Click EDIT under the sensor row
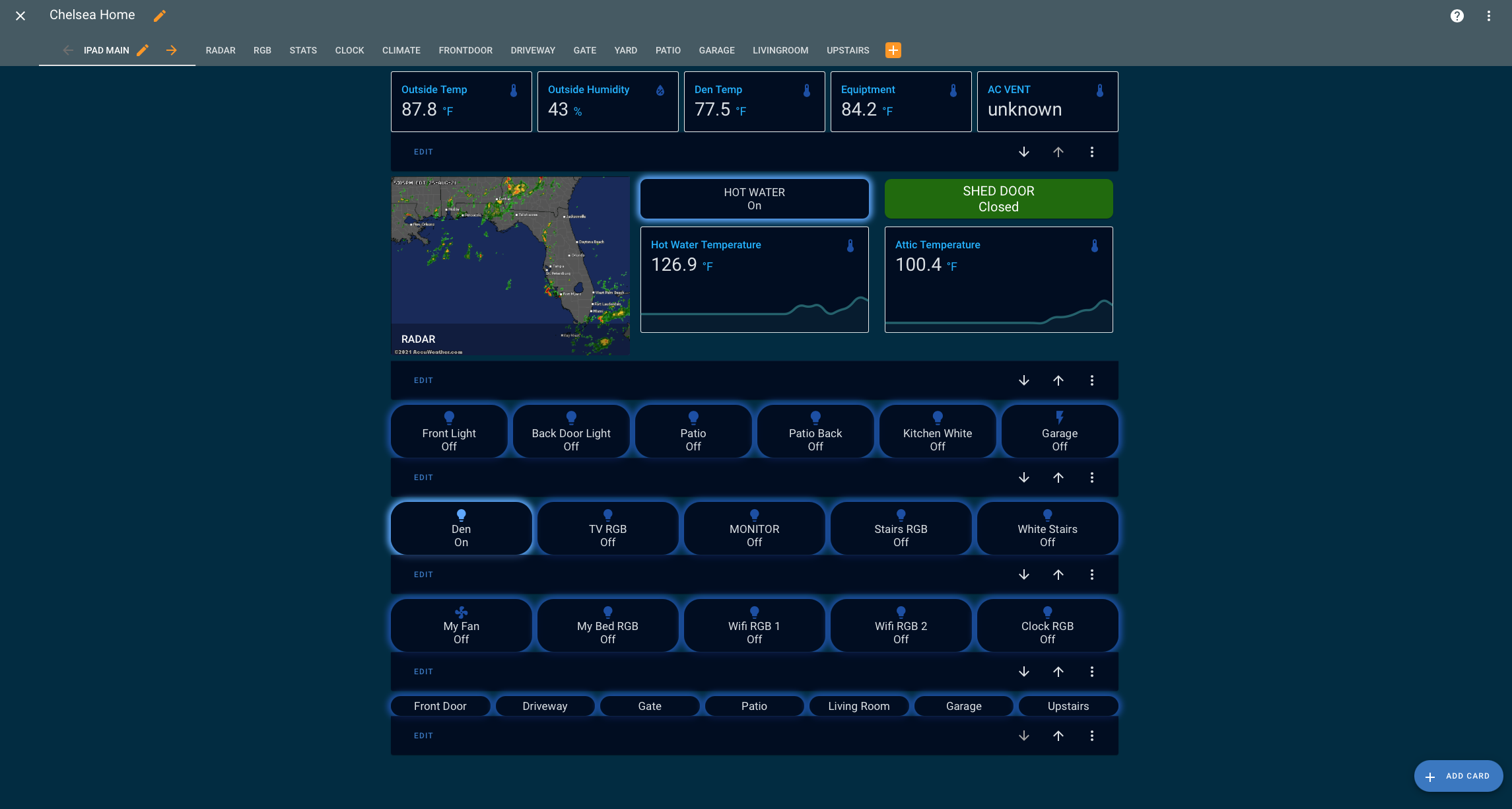 (423, 152)
